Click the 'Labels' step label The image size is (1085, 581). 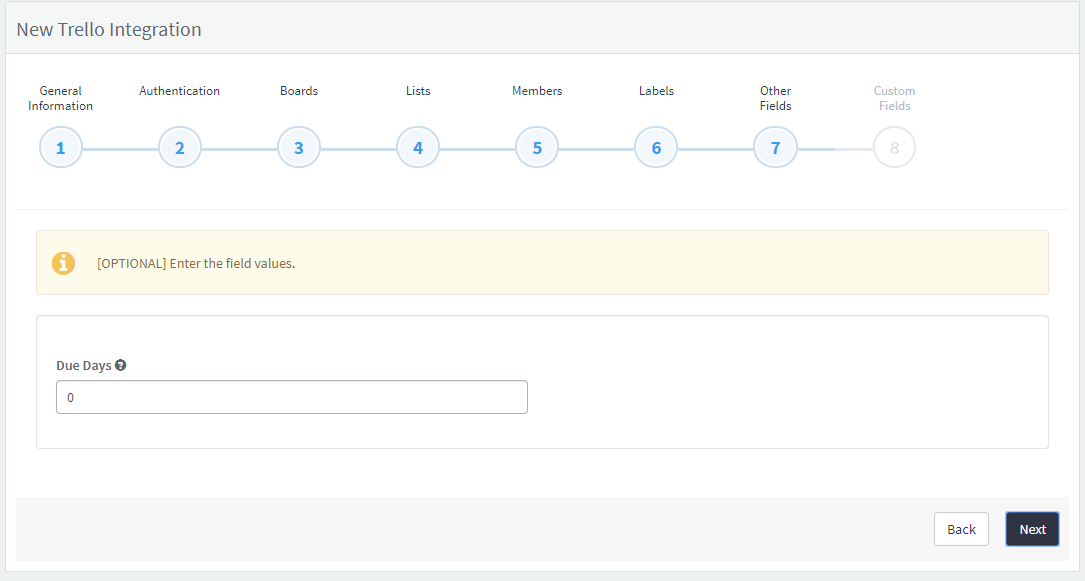pos(656,91)
